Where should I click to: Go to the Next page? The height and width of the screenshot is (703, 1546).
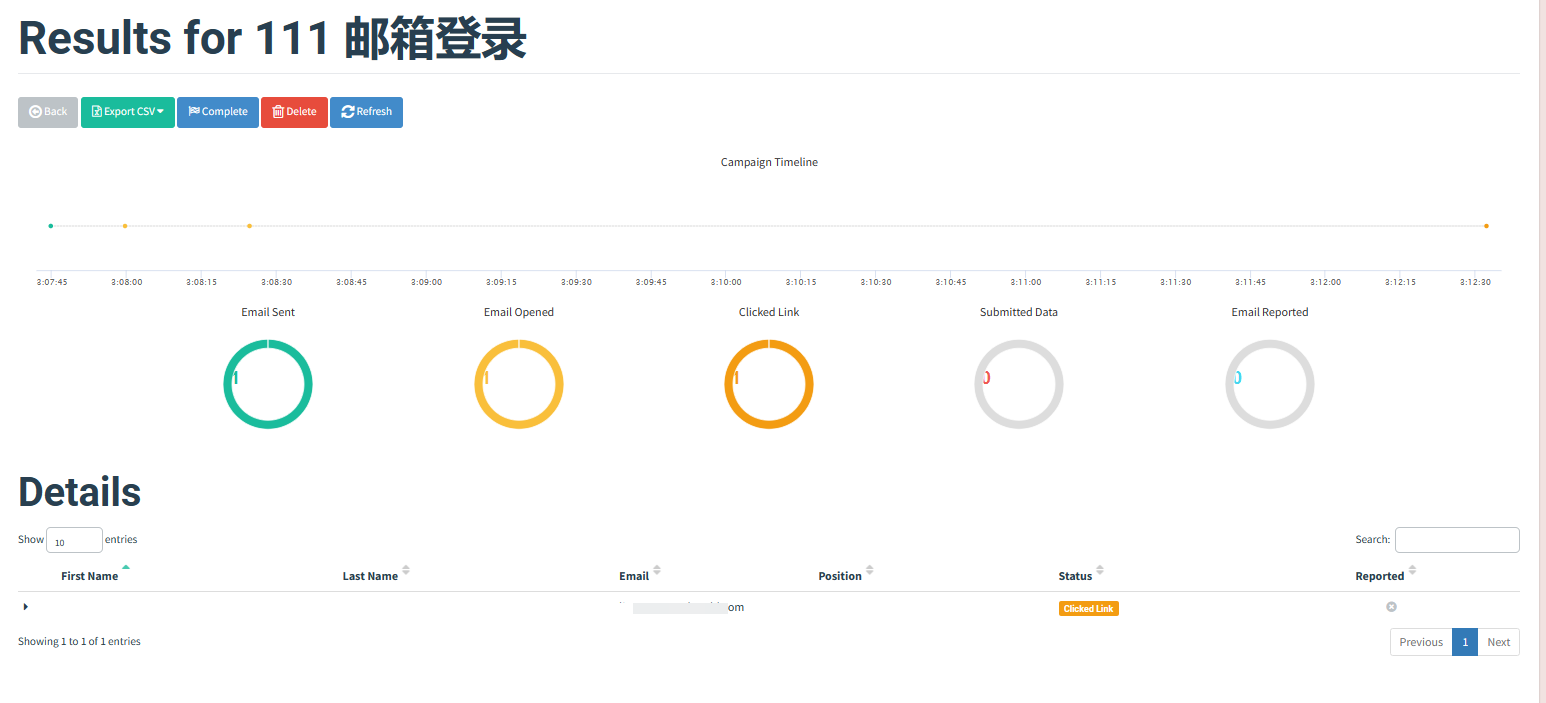(1498, 641)
